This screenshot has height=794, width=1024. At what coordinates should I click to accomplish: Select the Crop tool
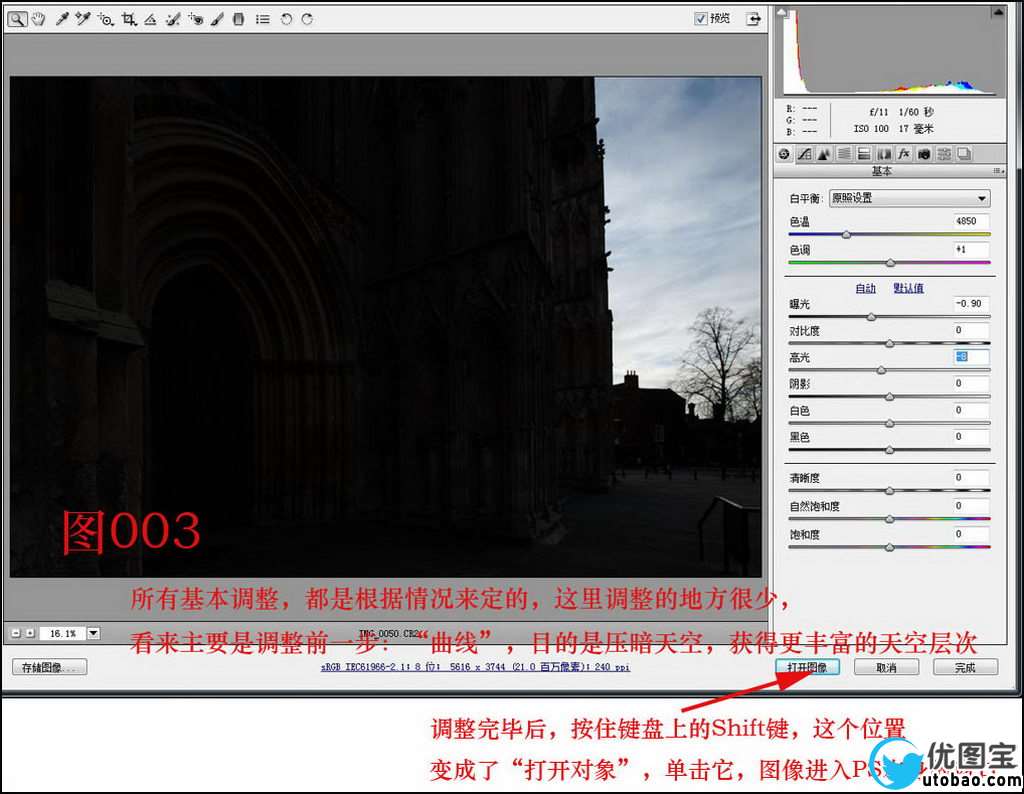click(x=129, y=20)
